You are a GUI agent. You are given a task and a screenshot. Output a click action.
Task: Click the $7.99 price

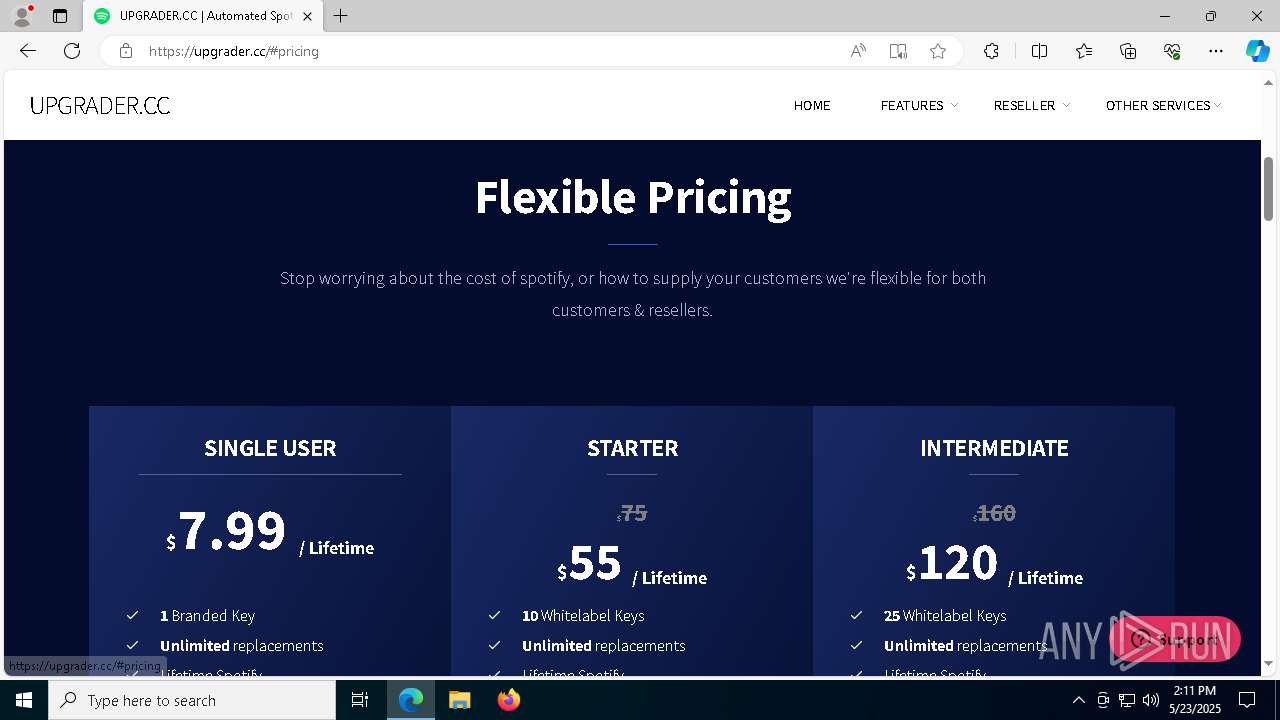pos(226,531)
